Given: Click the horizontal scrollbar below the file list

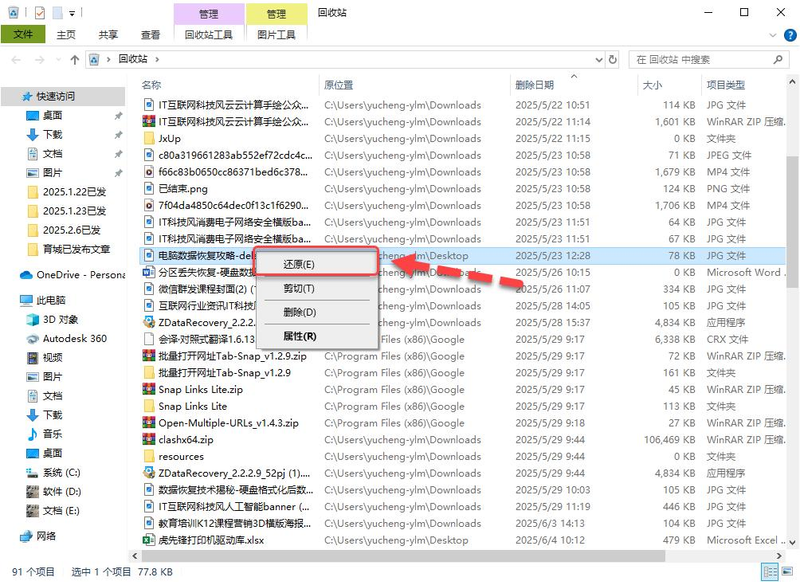Looking at the screenshot, I should coord(400,552).
